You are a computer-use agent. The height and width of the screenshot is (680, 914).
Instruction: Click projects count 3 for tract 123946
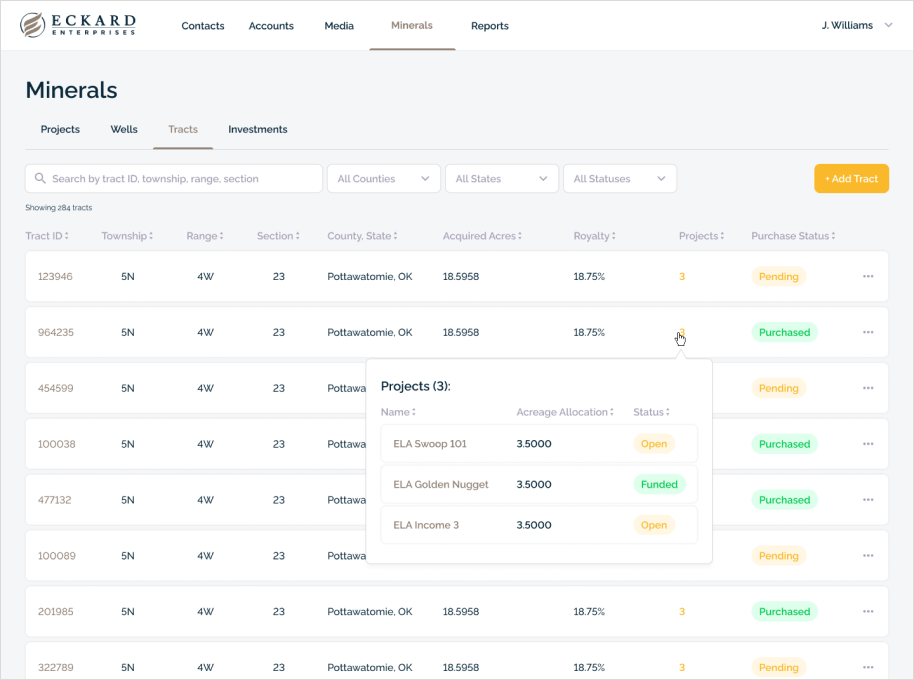click(681, 276)
